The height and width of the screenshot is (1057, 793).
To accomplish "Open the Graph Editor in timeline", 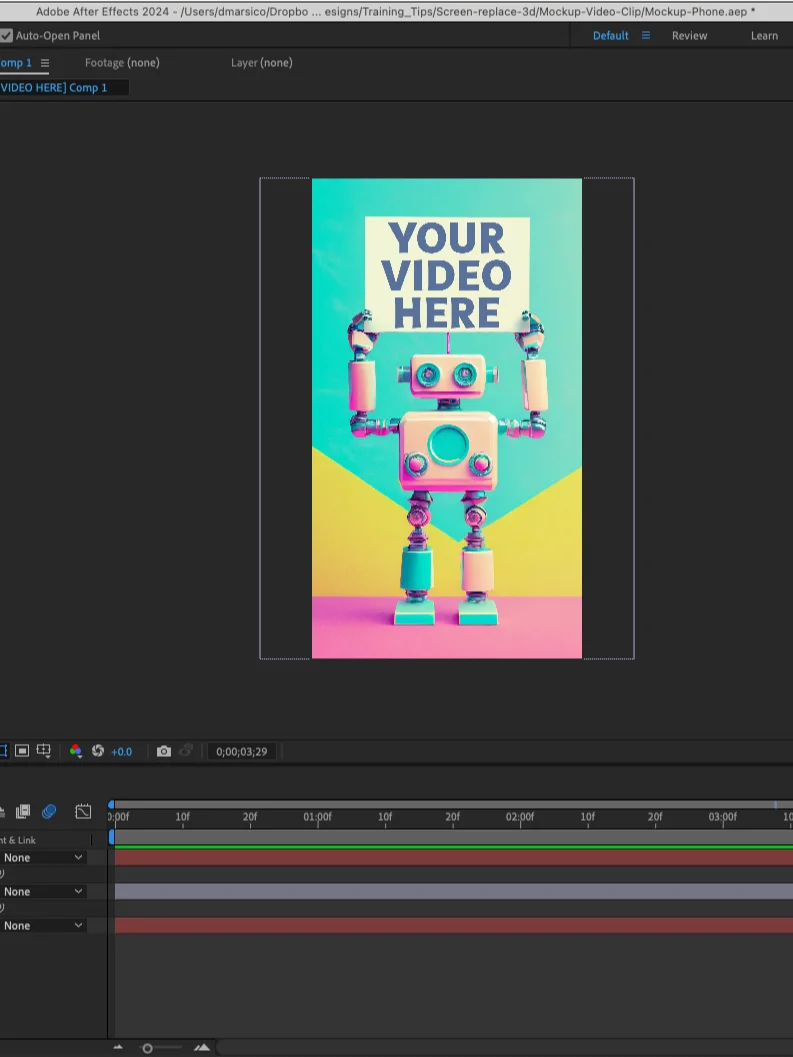I will tap(83, 811).
